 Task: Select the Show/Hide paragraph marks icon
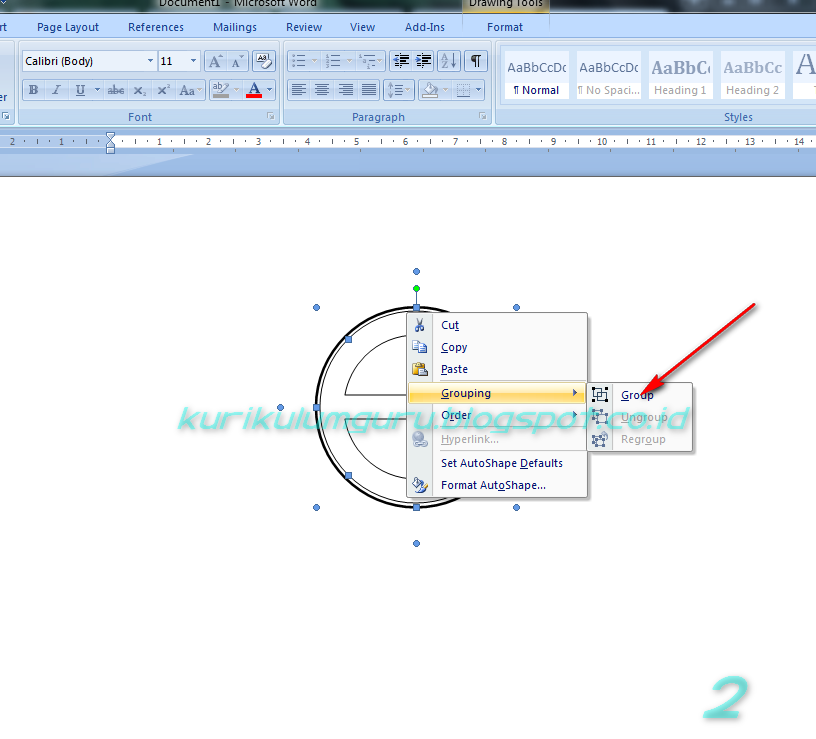click(x=474, y=61)
